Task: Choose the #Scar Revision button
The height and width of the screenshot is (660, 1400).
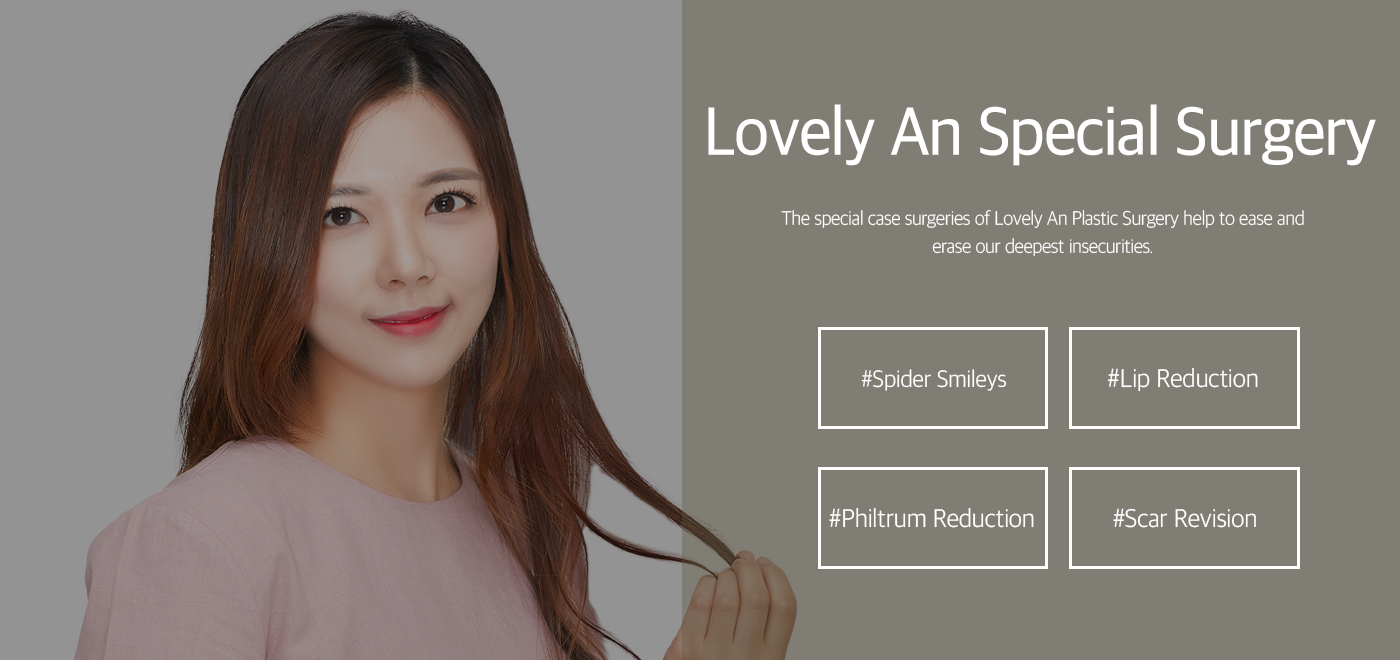Action: (1184, 518)
